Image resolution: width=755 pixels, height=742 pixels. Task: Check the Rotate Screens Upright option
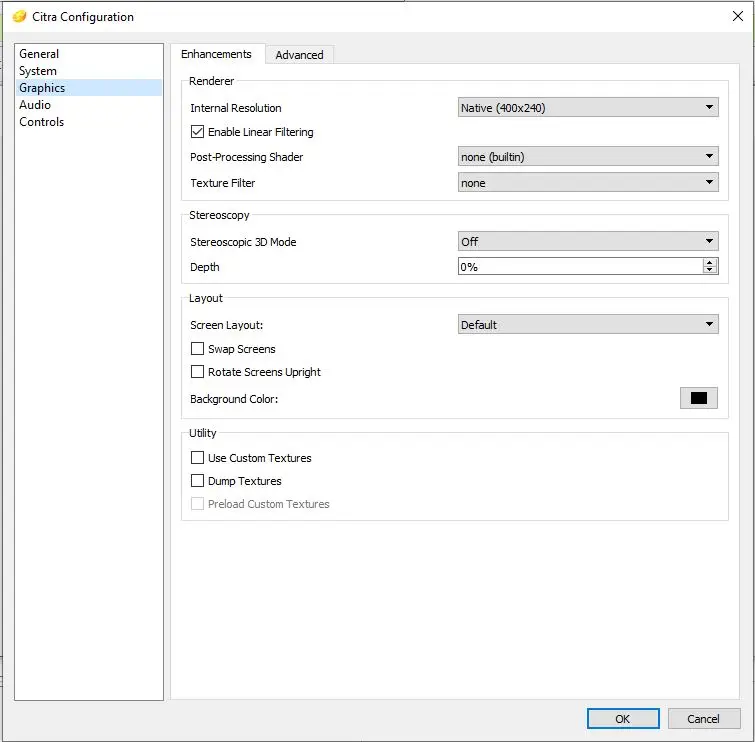197,372
